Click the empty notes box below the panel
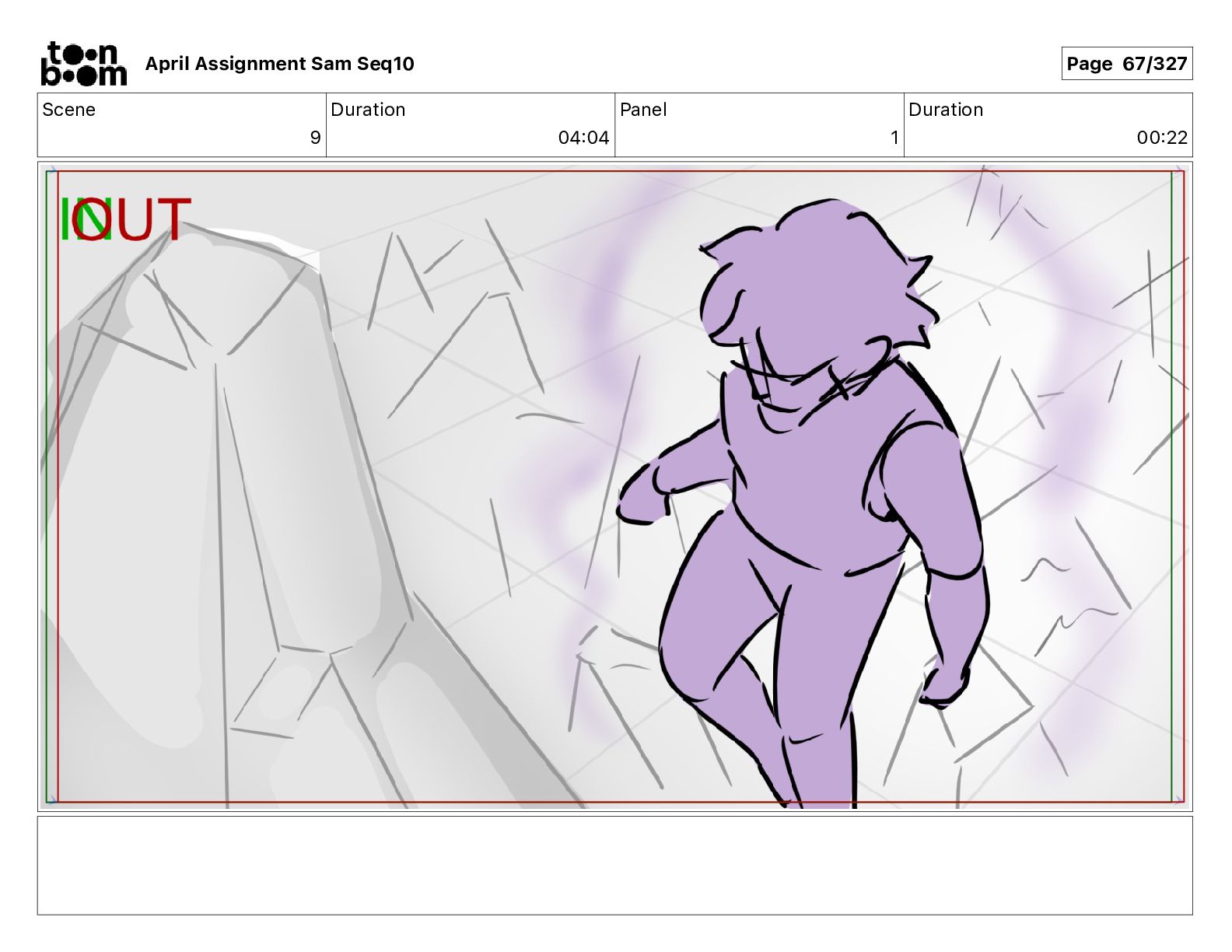The height and width of the screenshot is (952, 1232). coord(614,865)
